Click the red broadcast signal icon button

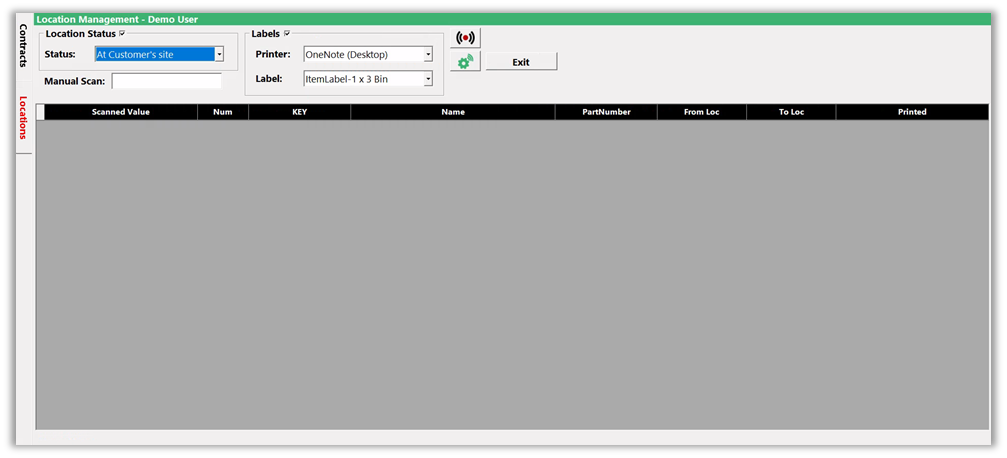point(465,38)
